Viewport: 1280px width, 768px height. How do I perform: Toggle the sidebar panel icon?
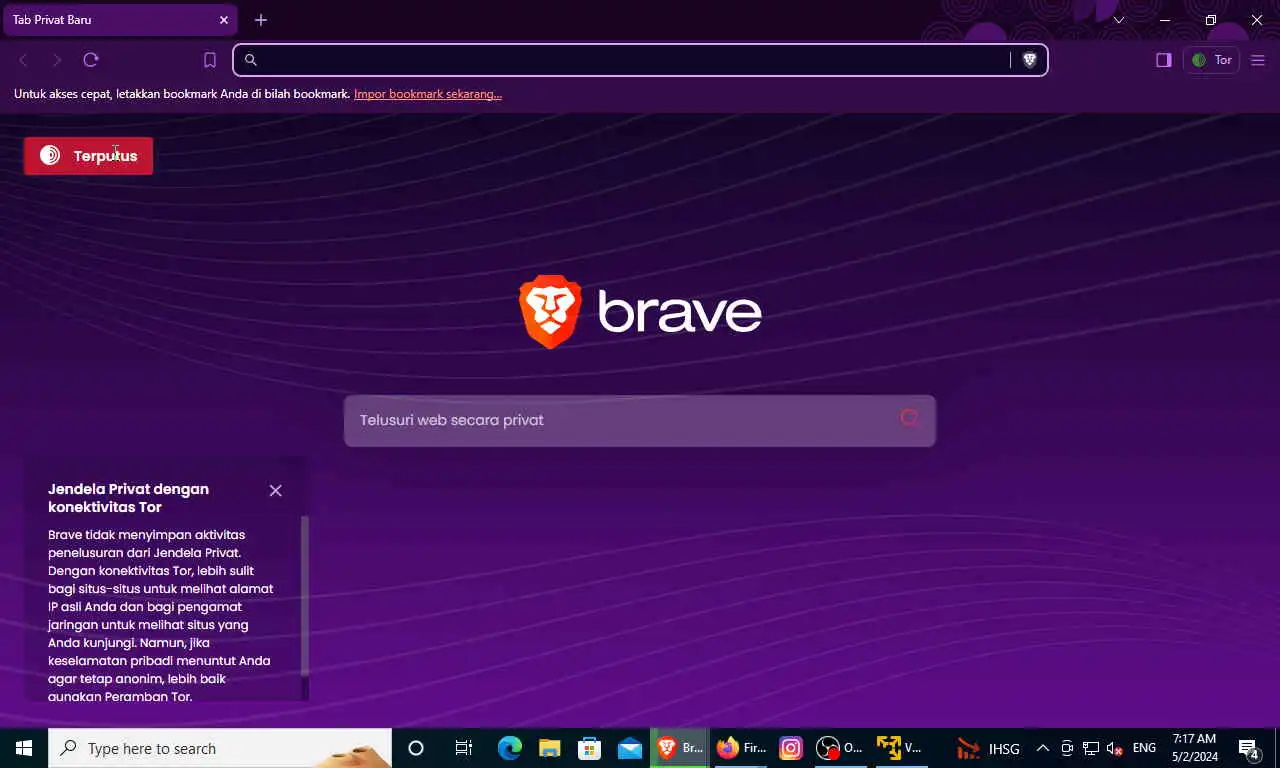coord(1163,60)
